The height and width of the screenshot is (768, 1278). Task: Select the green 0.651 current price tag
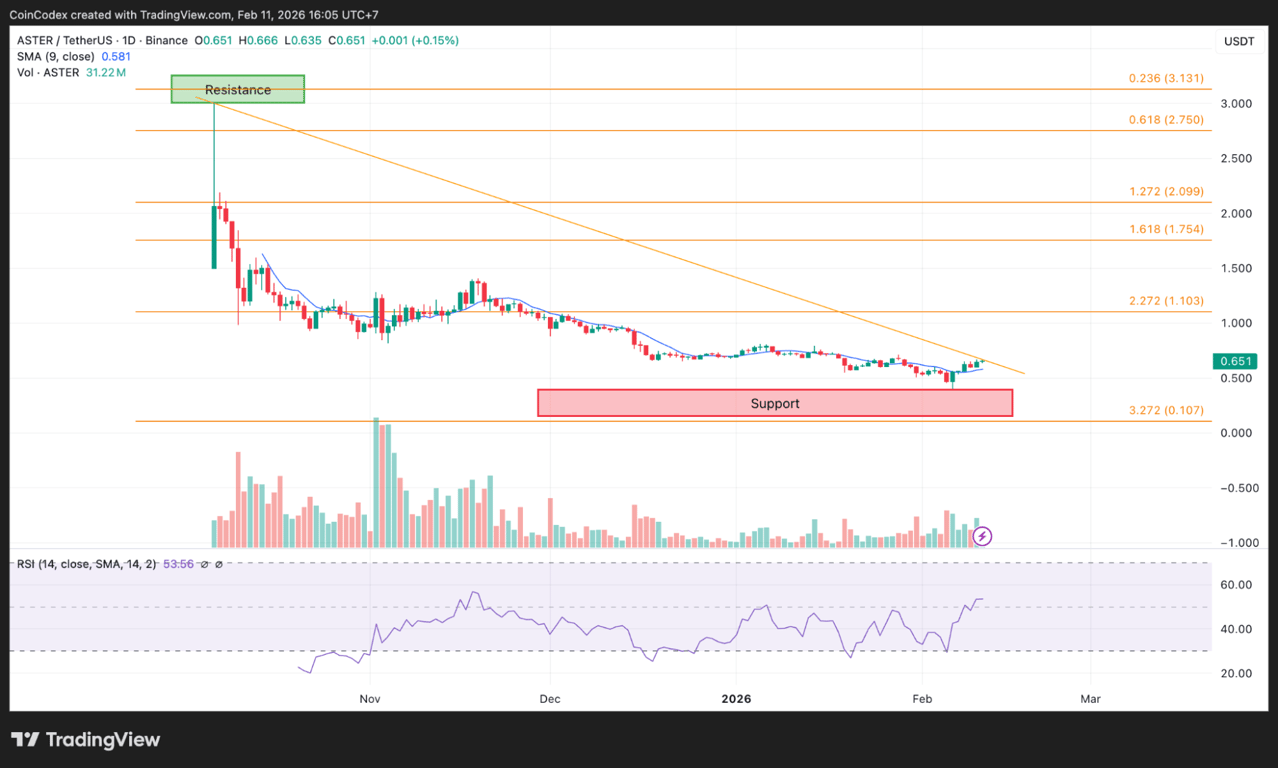click(x=1235, y=361)
